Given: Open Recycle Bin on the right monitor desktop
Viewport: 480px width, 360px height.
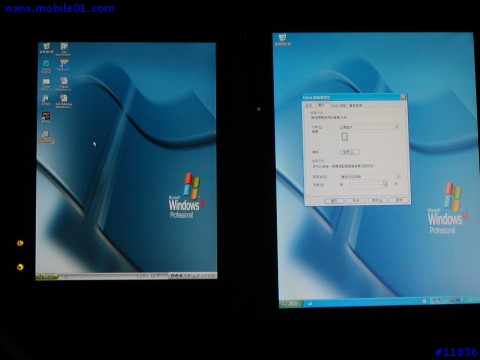Looking at the screenshot, I should click(x=282, y=40).
